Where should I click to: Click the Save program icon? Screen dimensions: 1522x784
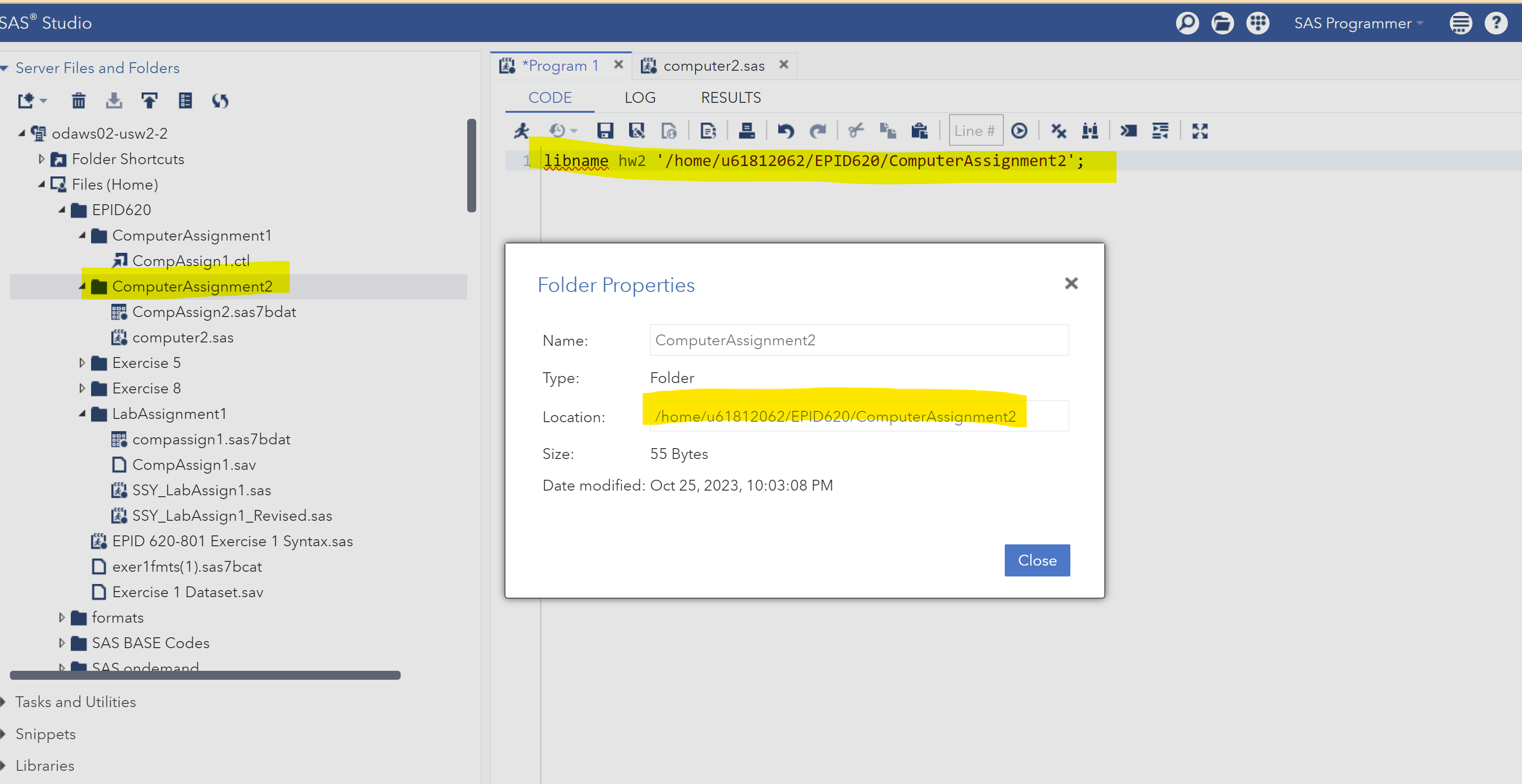(x=605, y=131)
